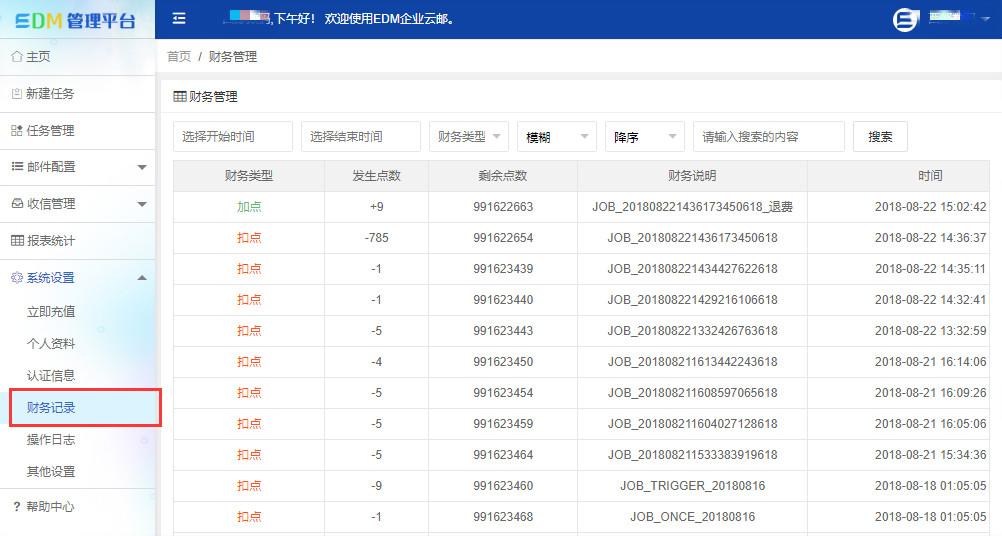Click the 帮助中心 question mark icon
1002x536 pixels.
tap(16, 507)
